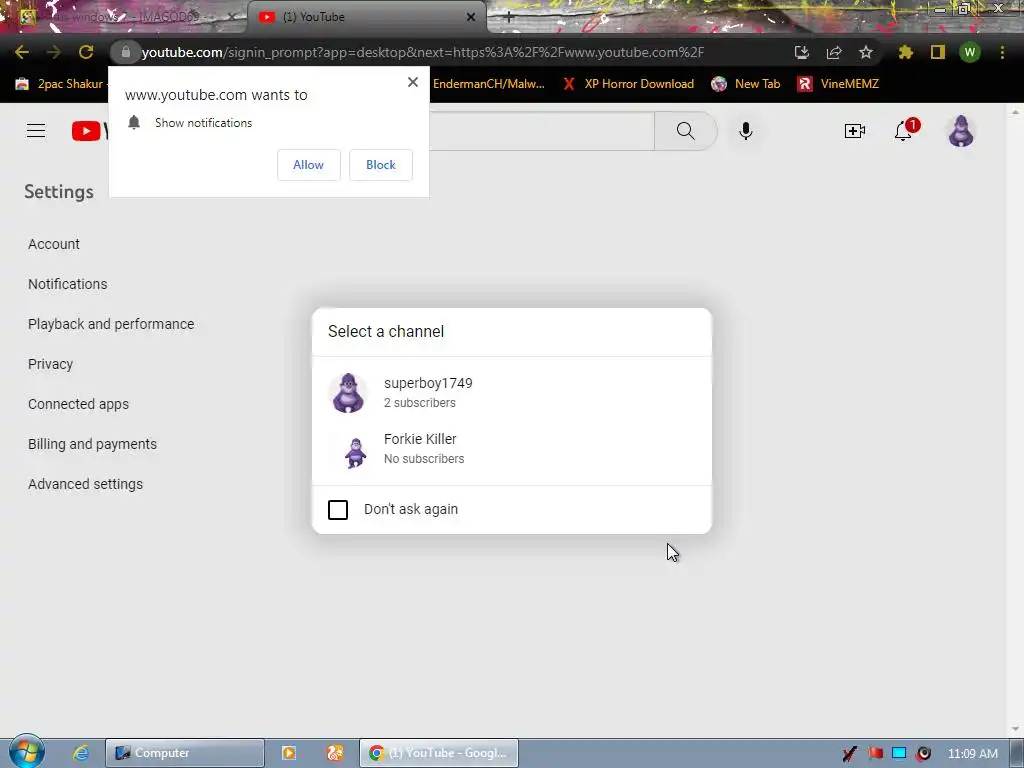Click the browser back arrow

coord(22,52)
